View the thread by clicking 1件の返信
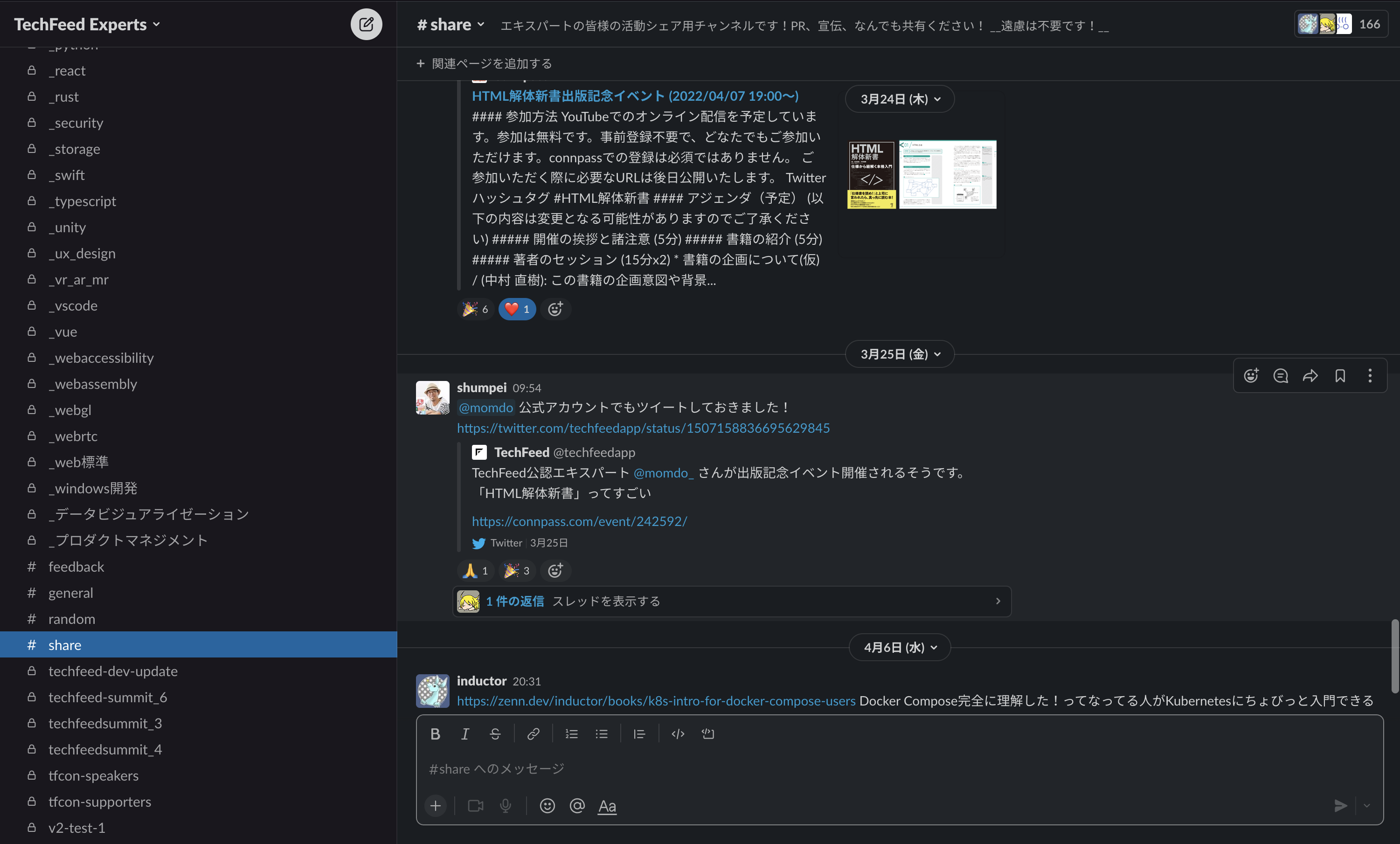 tap(515, 601)
